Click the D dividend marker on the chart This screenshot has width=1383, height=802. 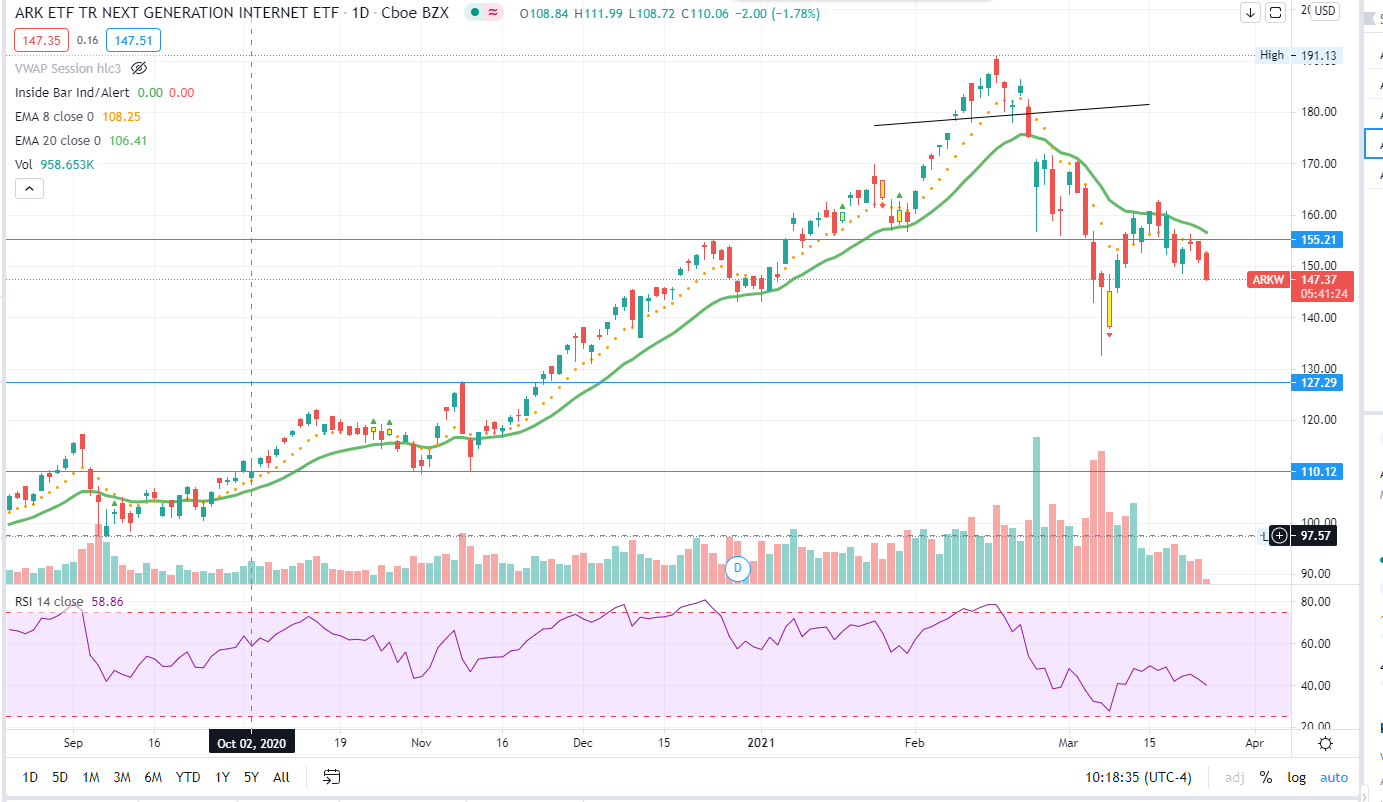pos(739,567)
